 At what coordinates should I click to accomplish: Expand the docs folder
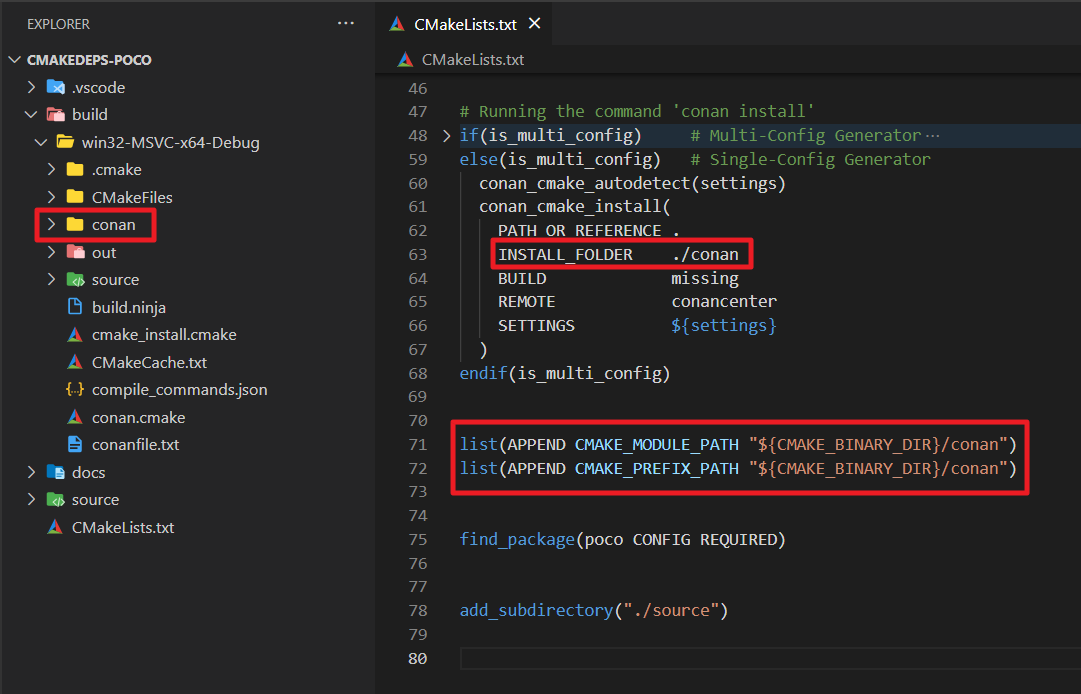(x=30, y=471)
